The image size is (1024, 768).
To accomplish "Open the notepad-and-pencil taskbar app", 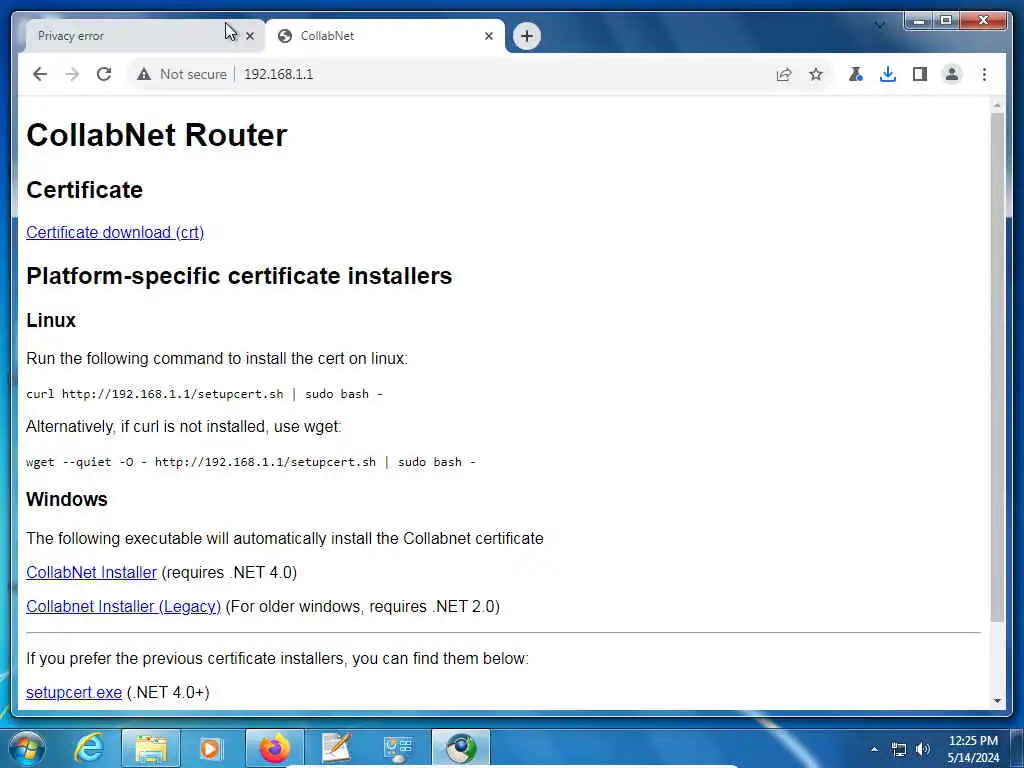I will tap(337, 748).
